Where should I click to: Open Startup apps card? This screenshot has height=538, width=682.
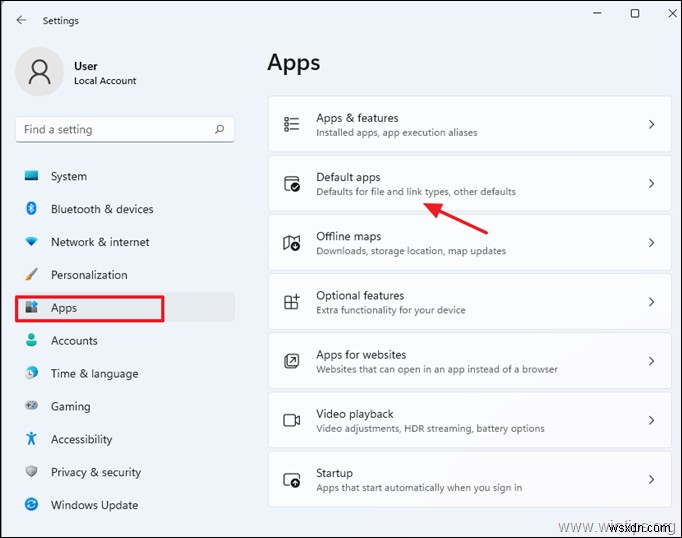[x=470, y=479]
